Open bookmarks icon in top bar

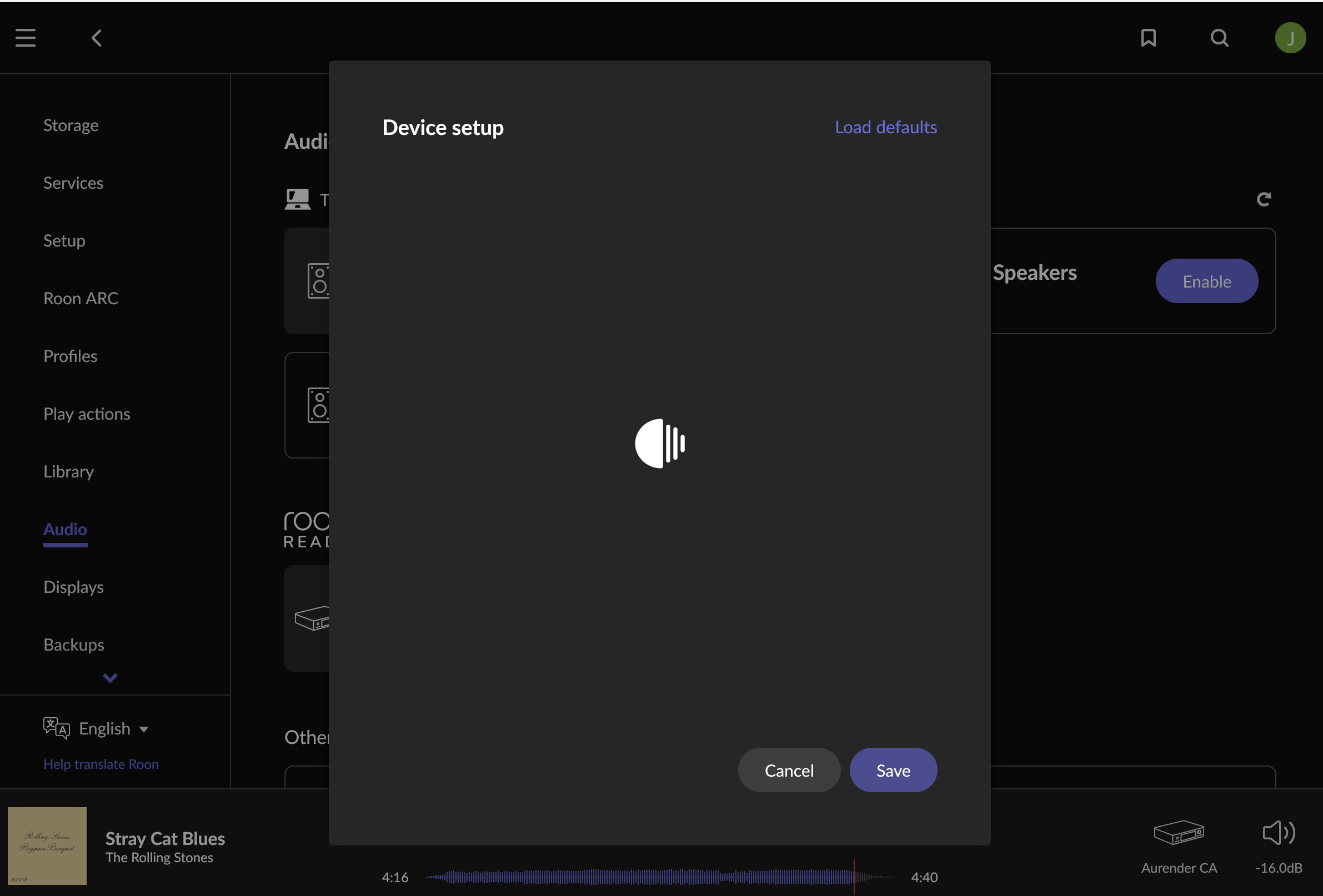(1148, 38)
